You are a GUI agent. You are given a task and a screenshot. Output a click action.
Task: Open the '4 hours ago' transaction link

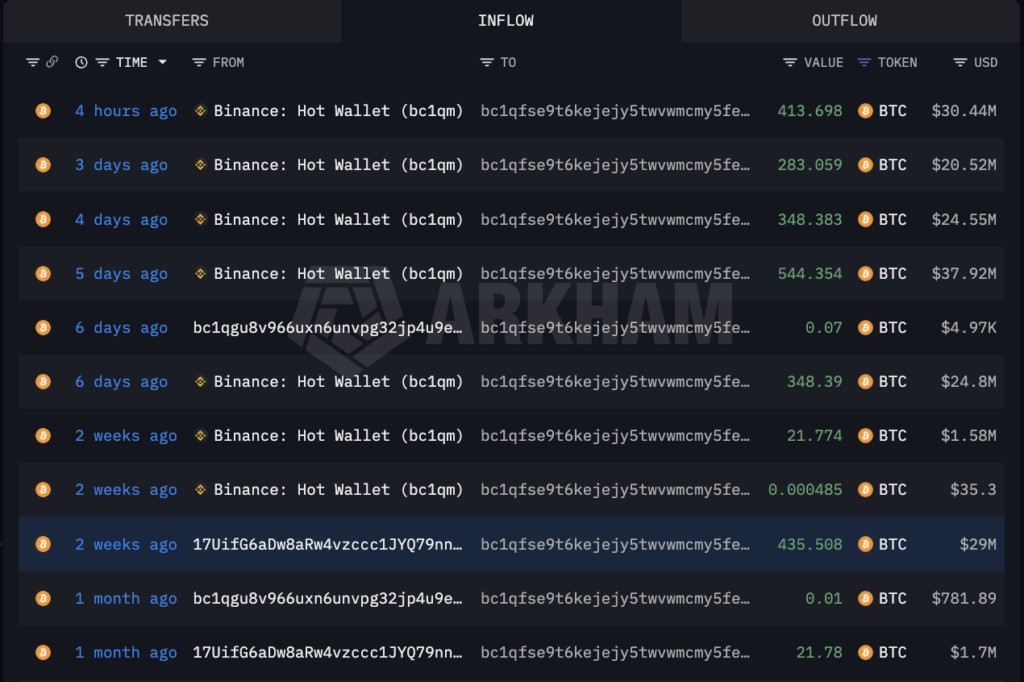(x=126, y=111)
